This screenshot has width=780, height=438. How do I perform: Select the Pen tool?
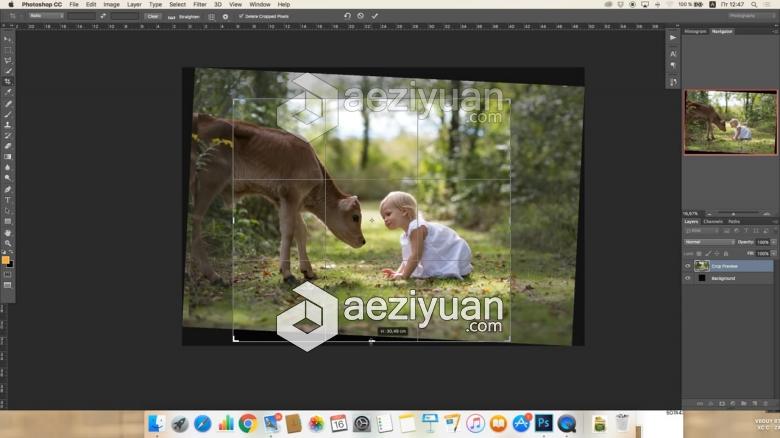pyautogui.click(x=7, y=189)
